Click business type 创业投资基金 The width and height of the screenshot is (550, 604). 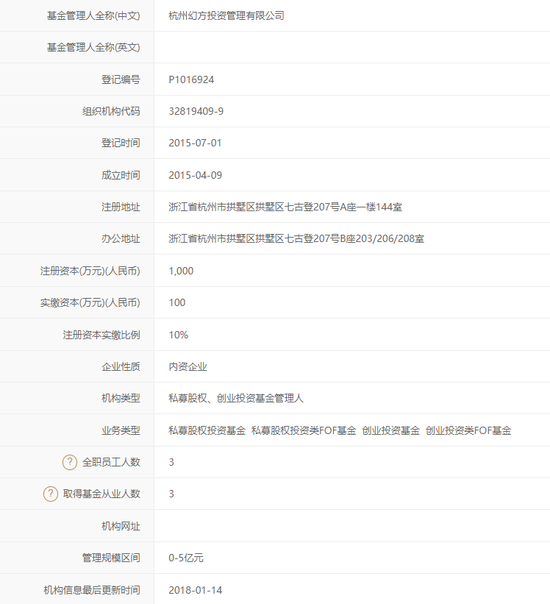(x=391, y=430)
